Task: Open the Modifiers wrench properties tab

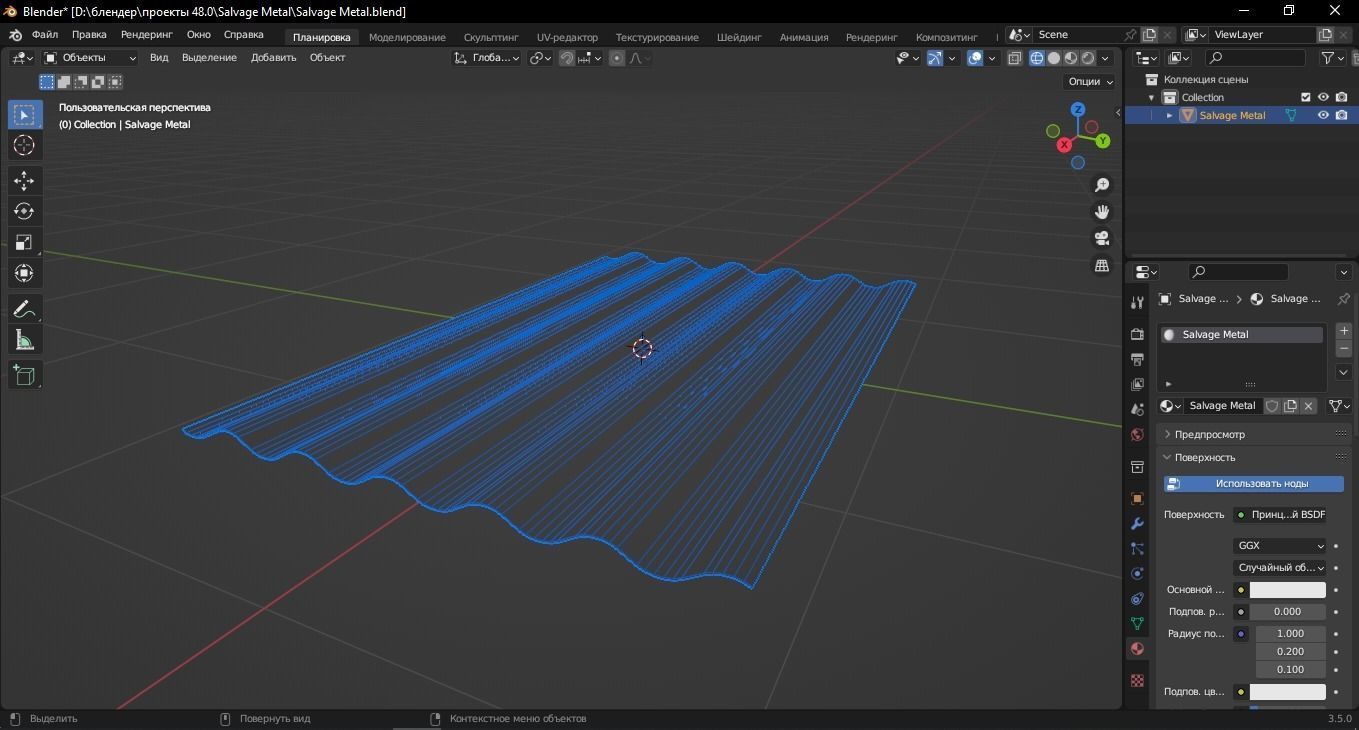Action: [x=1137, y=523]
